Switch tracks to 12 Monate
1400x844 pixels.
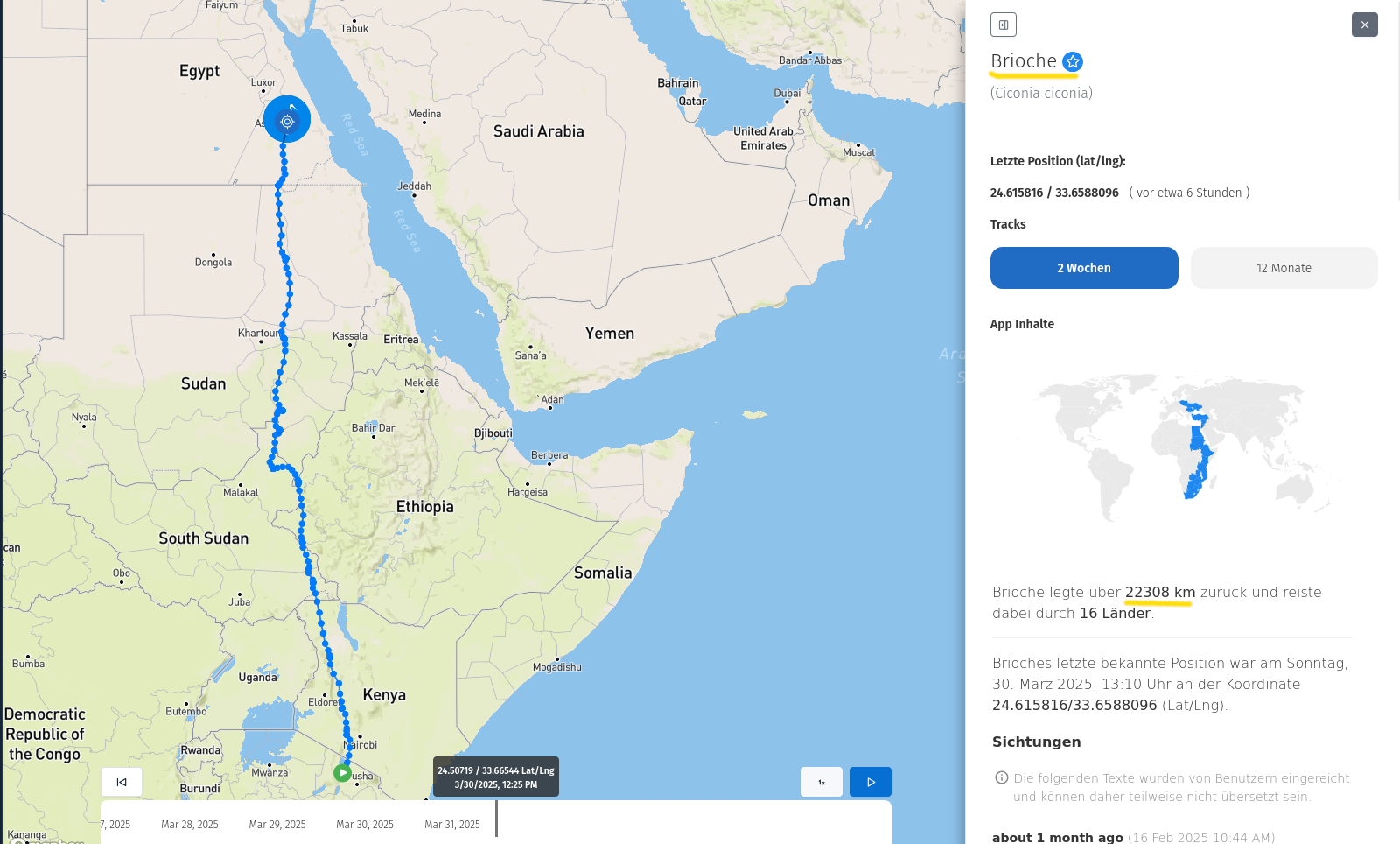click(1284, 268)
